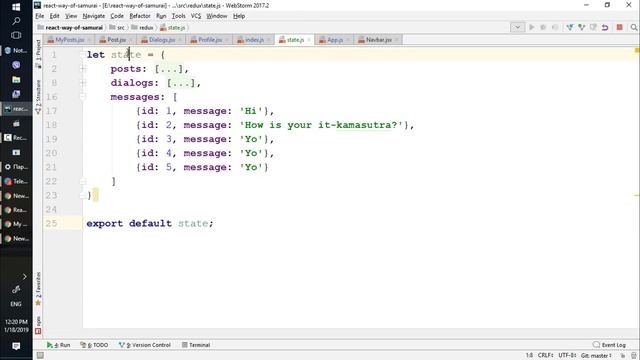Click the state.js breadcrumb
Image resolution: width=640 pixels, height=360 pixels.
pyautogui.click(x=173, y=28)
